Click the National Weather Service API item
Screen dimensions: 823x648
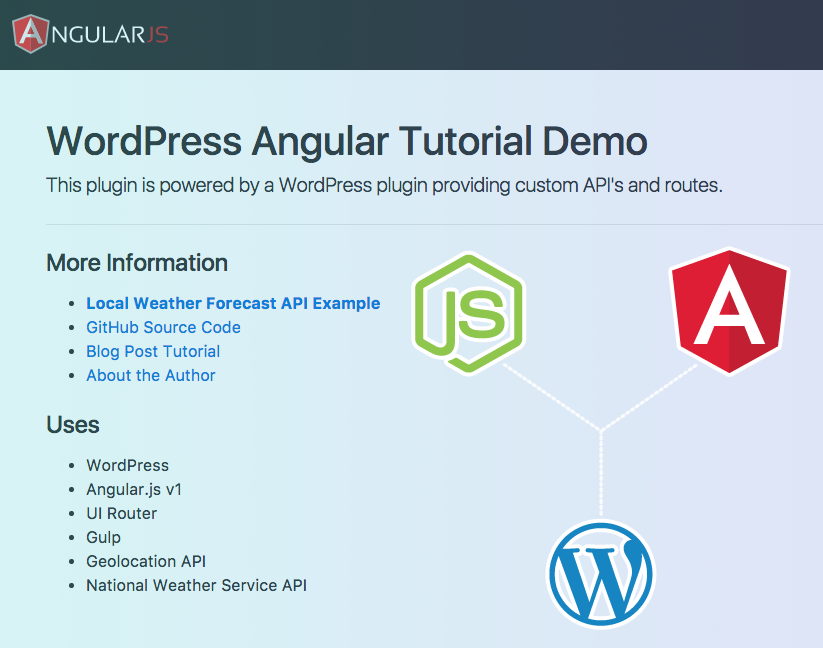click(x=196, y=586)
